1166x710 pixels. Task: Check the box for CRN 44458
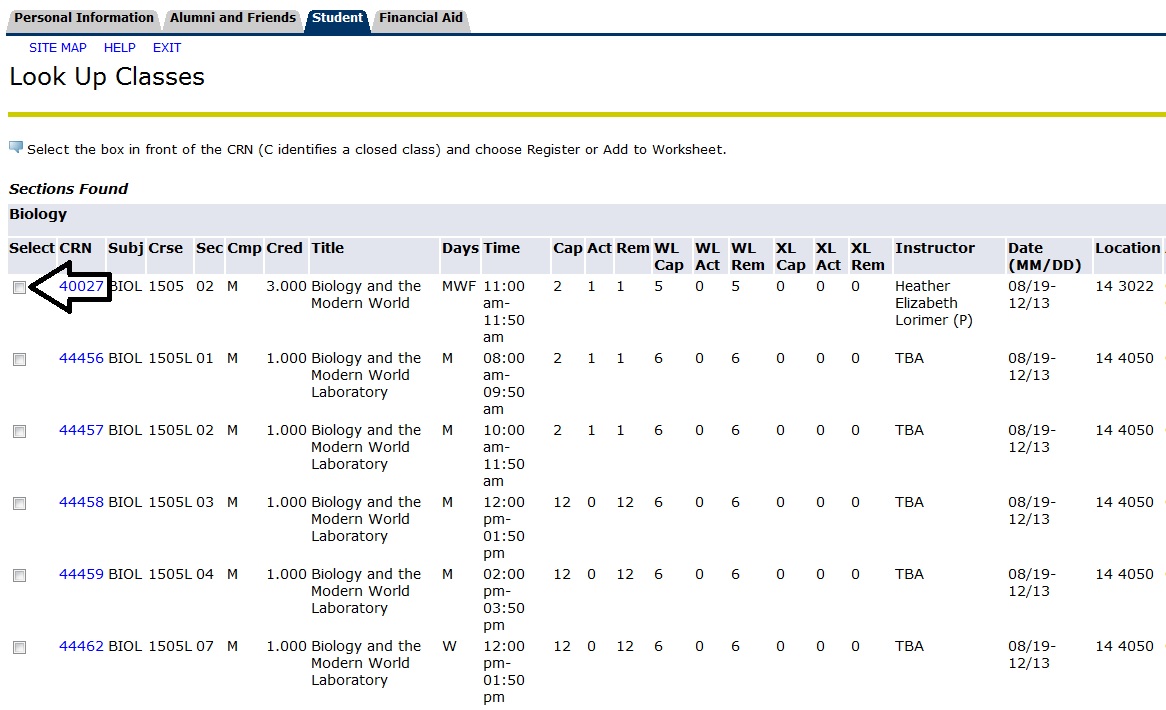tap(19, 503)
